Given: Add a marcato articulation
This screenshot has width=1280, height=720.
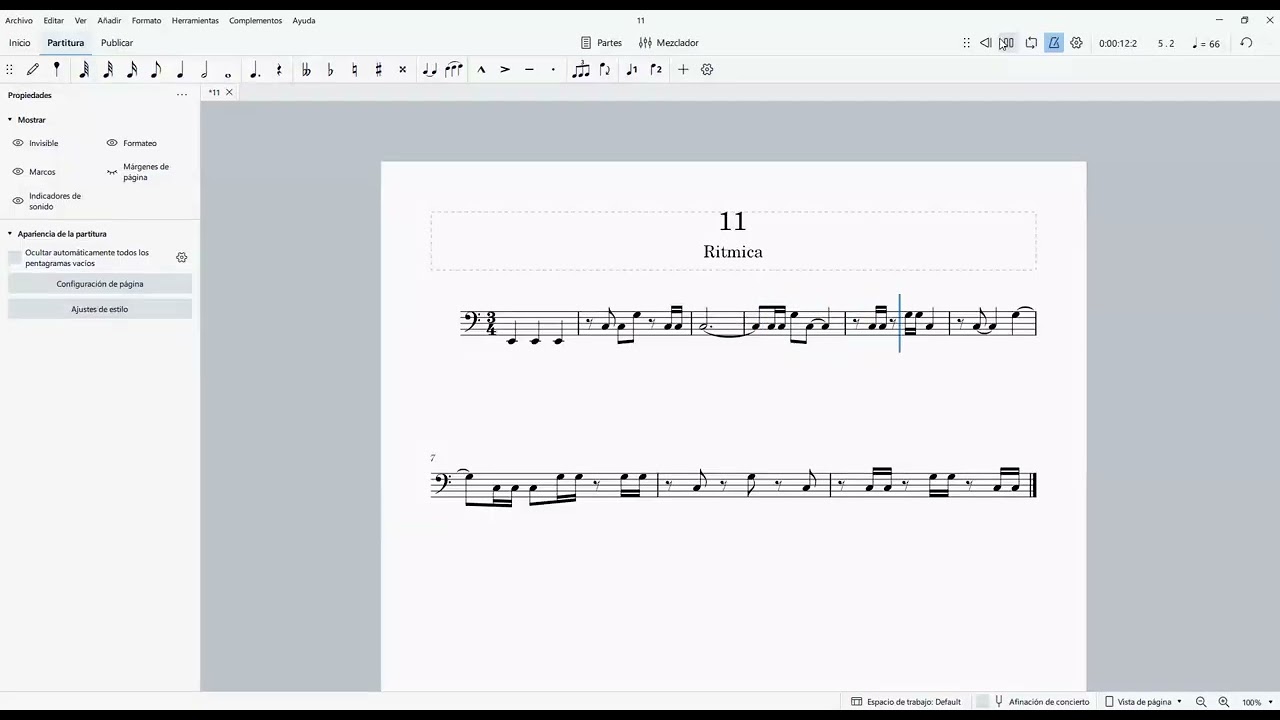Looking at the screenshot, I should point(481,69).
